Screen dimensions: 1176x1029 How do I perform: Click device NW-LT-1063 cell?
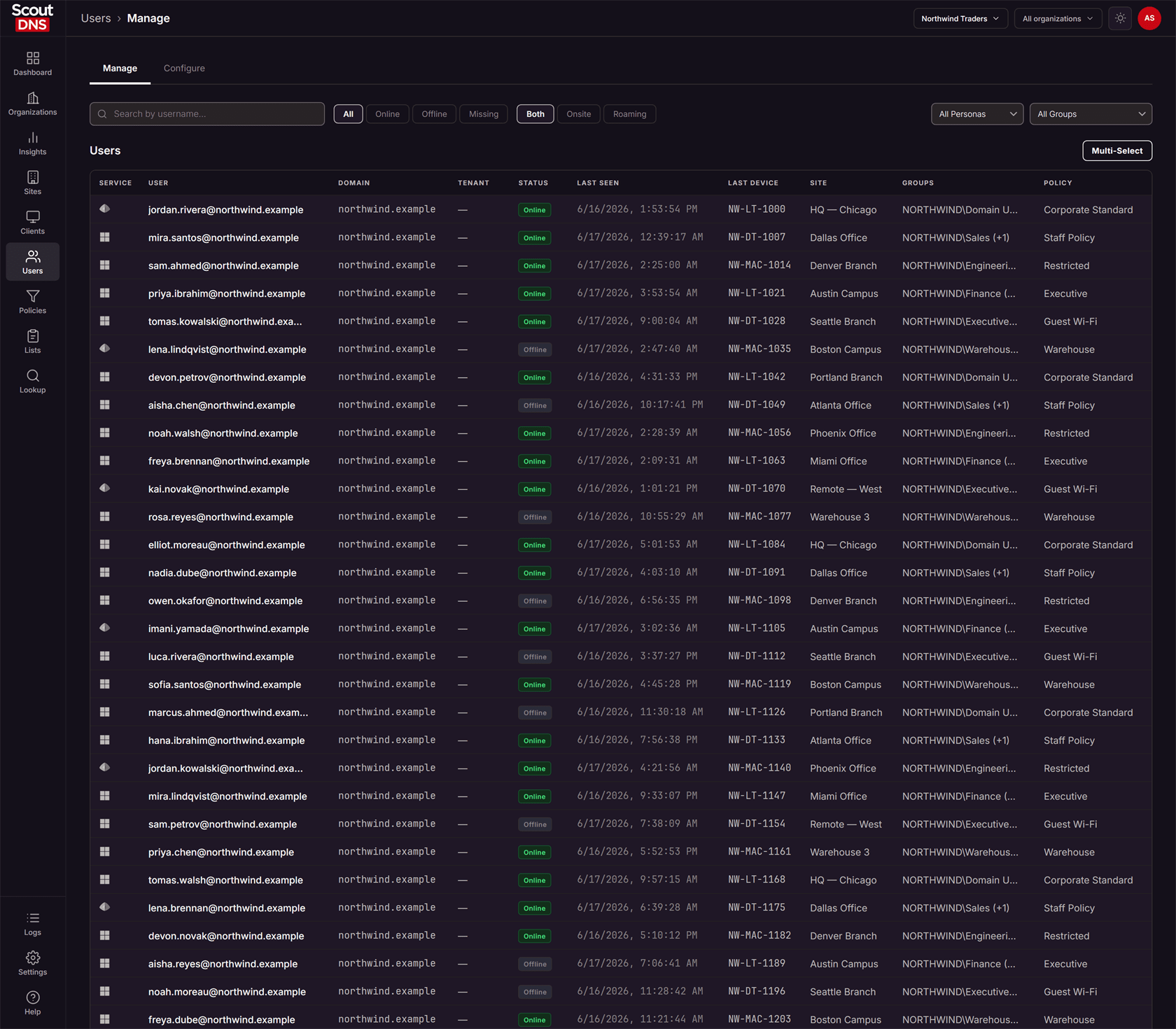tap(757, 461)
